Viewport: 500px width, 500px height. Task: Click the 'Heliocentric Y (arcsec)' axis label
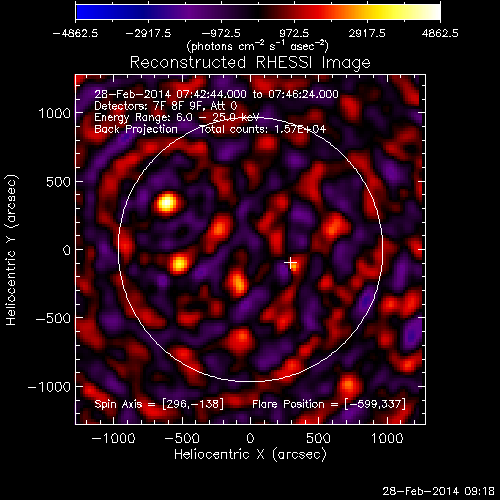tap(11, 250)
